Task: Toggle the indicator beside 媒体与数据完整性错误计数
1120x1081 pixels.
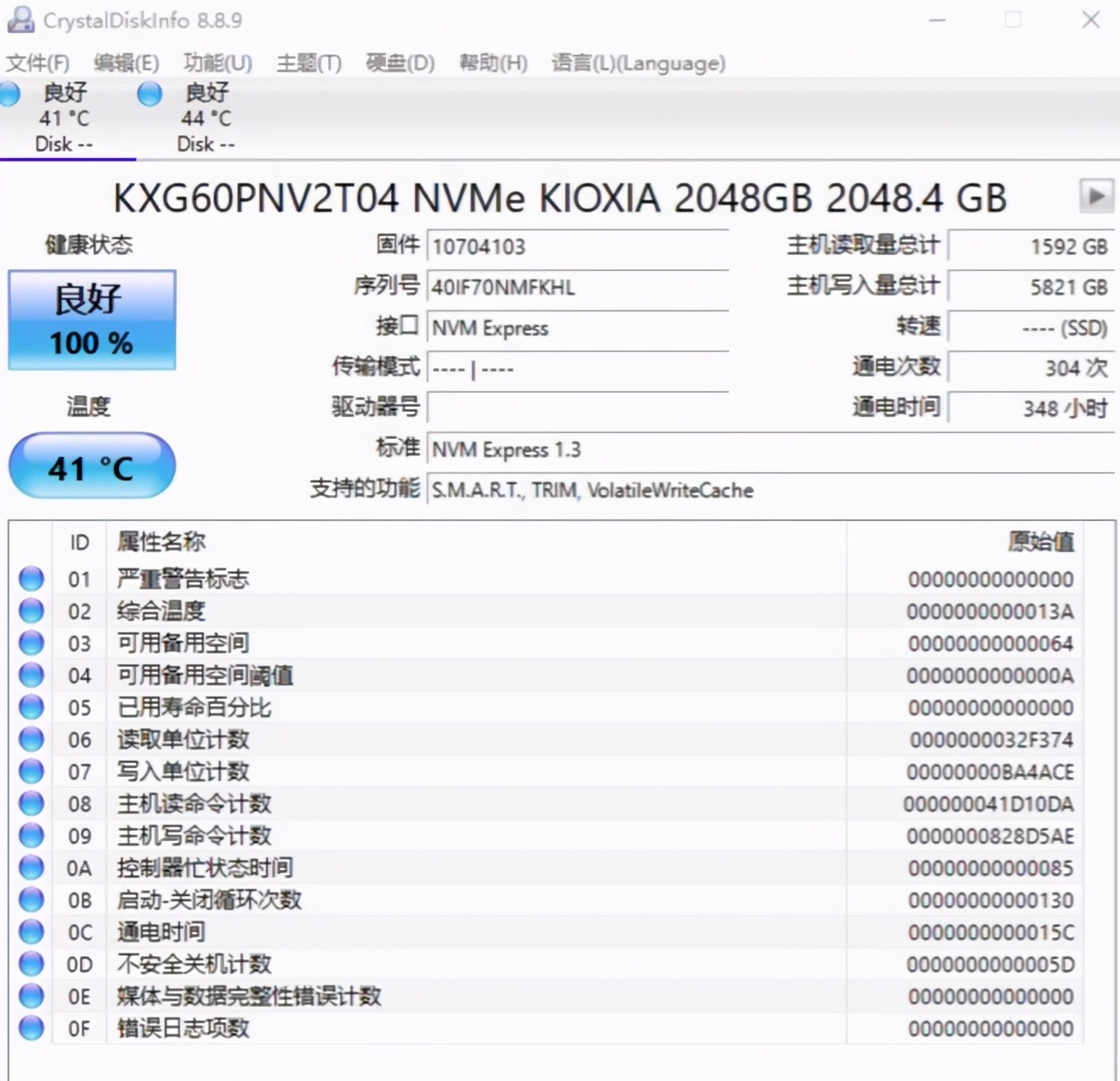Action: pyautogui.click(x=30, y=997)
